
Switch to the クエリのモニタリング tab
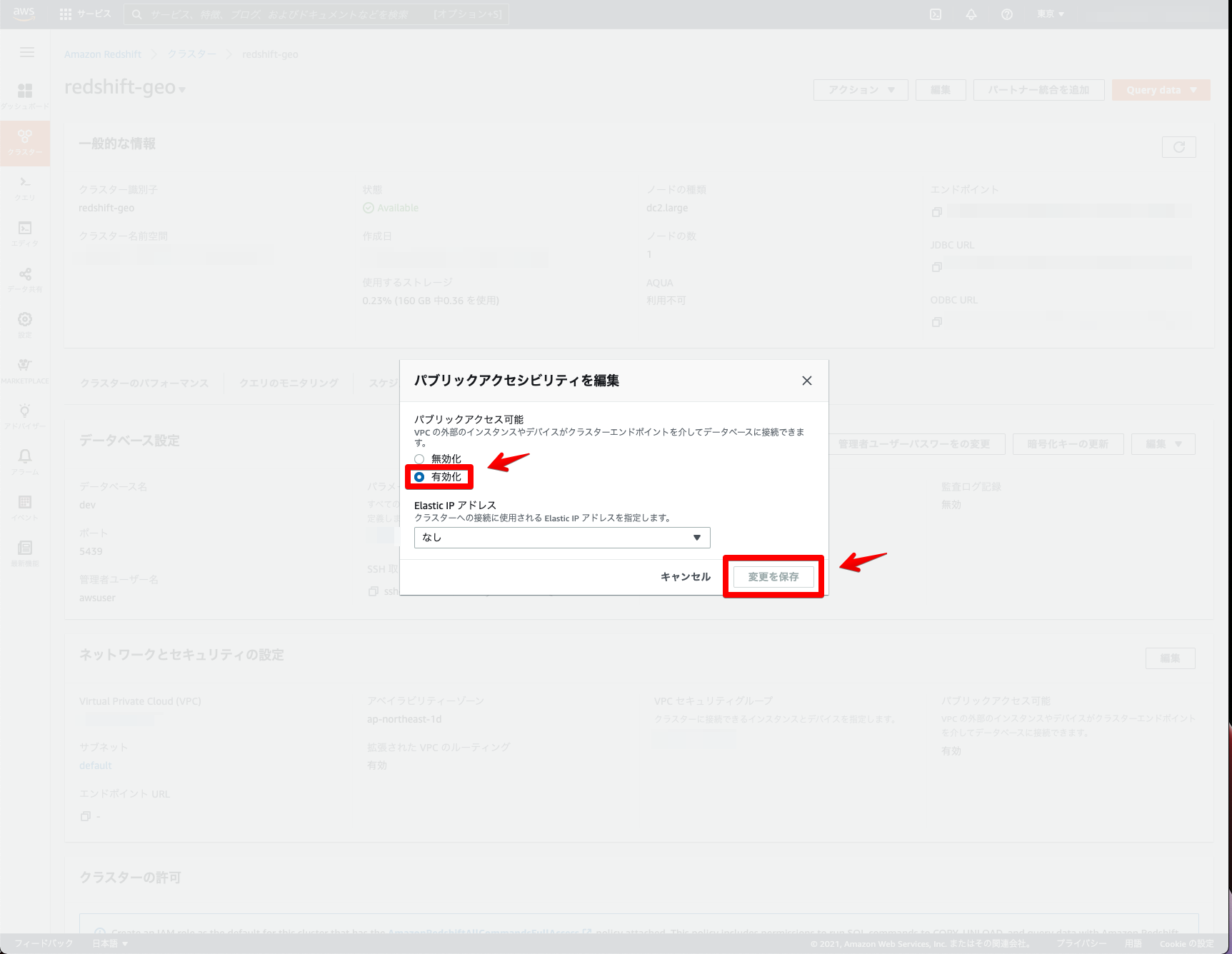coord(289,383)
